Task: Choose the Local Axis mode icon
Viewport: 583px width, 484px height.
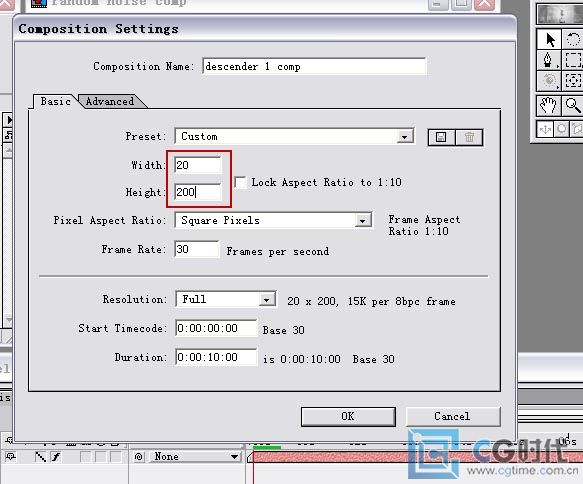Action: coord(545,129)
